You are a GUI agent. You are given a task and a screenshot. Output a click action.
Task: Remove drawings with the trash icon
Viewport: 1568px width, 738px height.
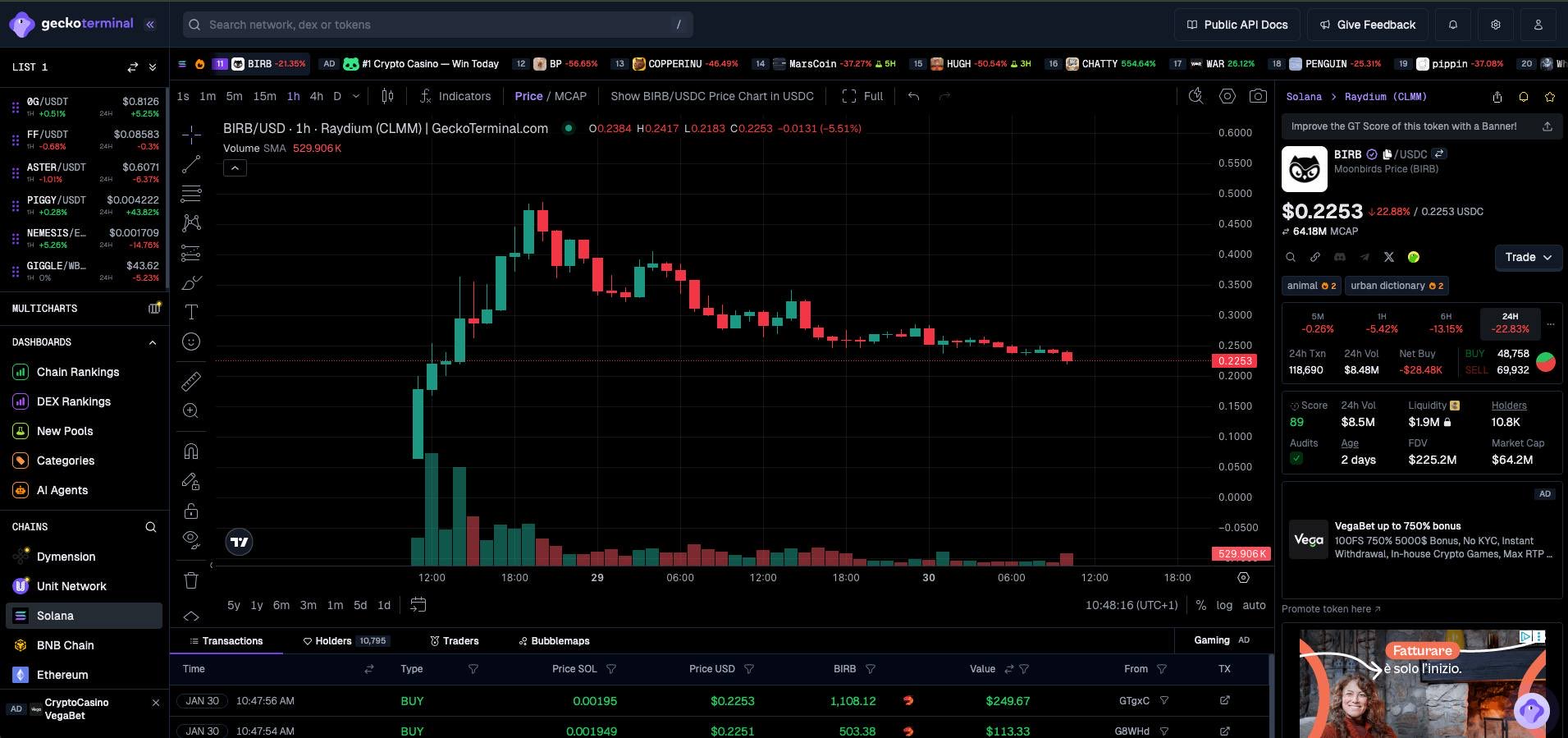point(191,580)
